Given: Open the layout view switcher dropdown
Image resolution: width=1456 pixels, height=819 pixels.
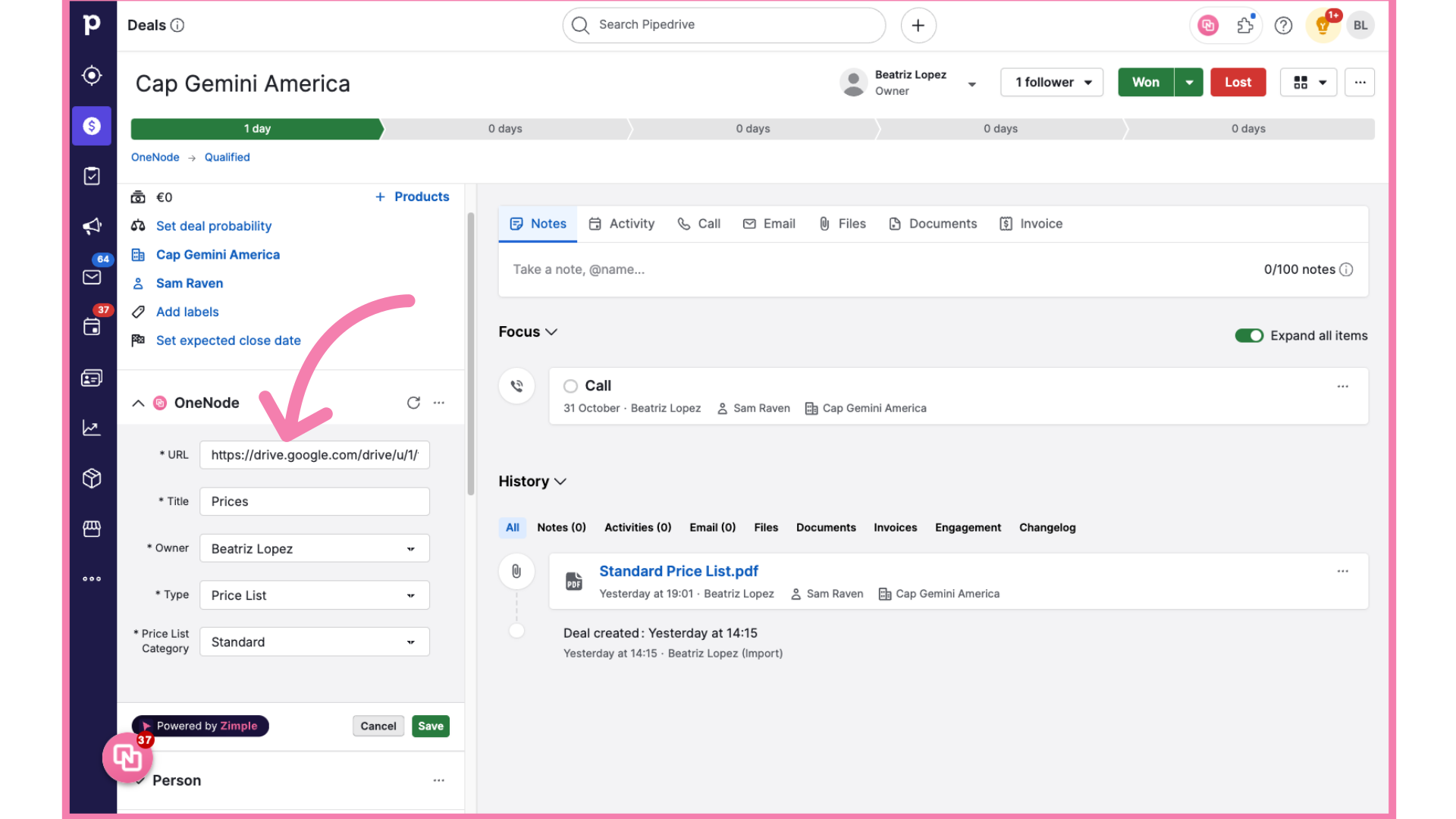Looking at the screenshot, I should point(1308,82).
